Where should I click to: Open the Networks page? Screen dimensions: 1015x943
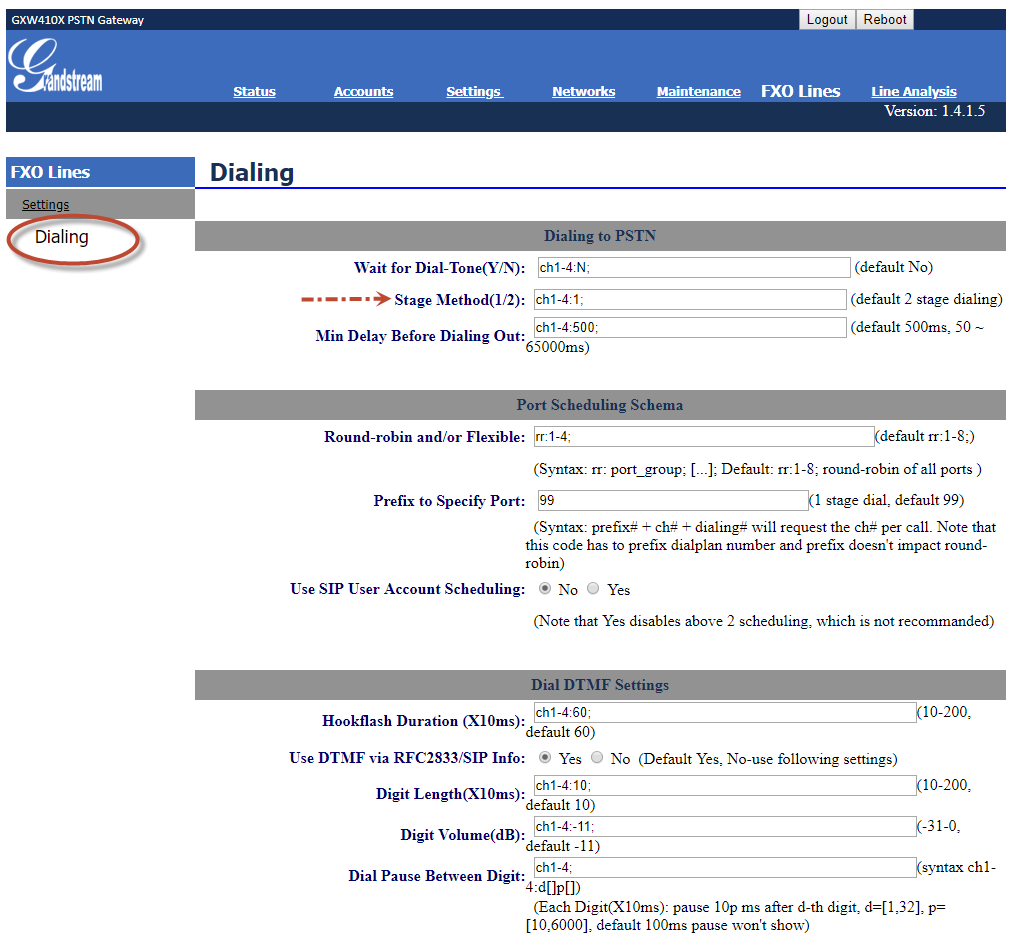coord(583,92)
